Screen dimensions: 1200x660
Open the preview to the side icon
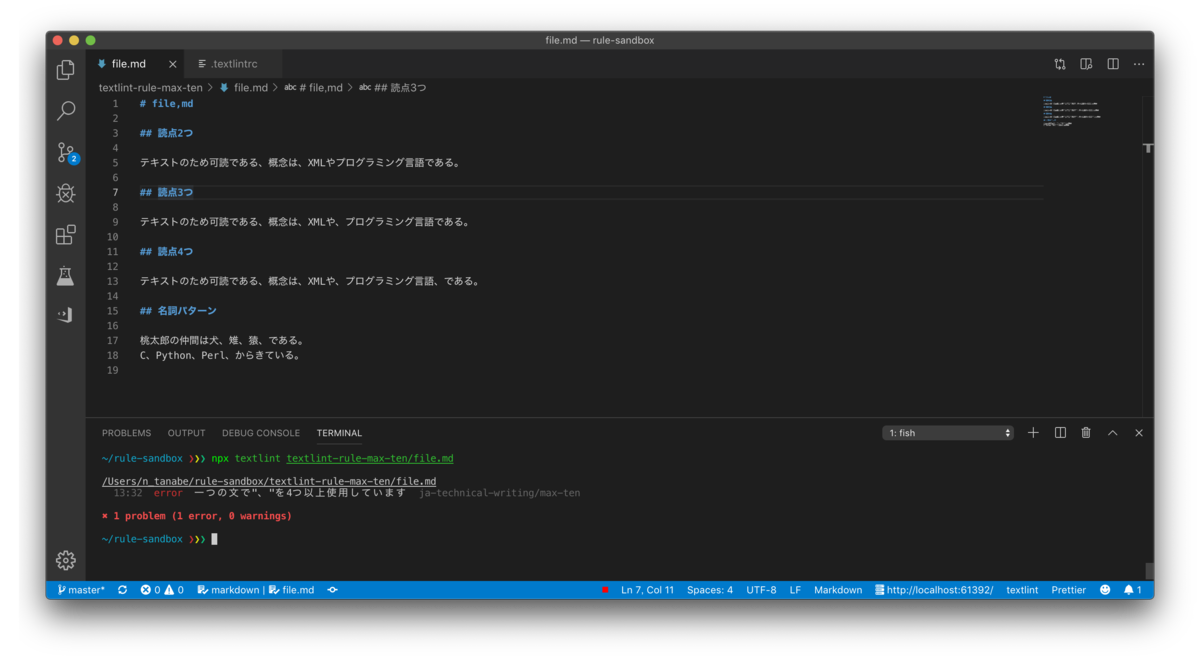pos(1086,64)
